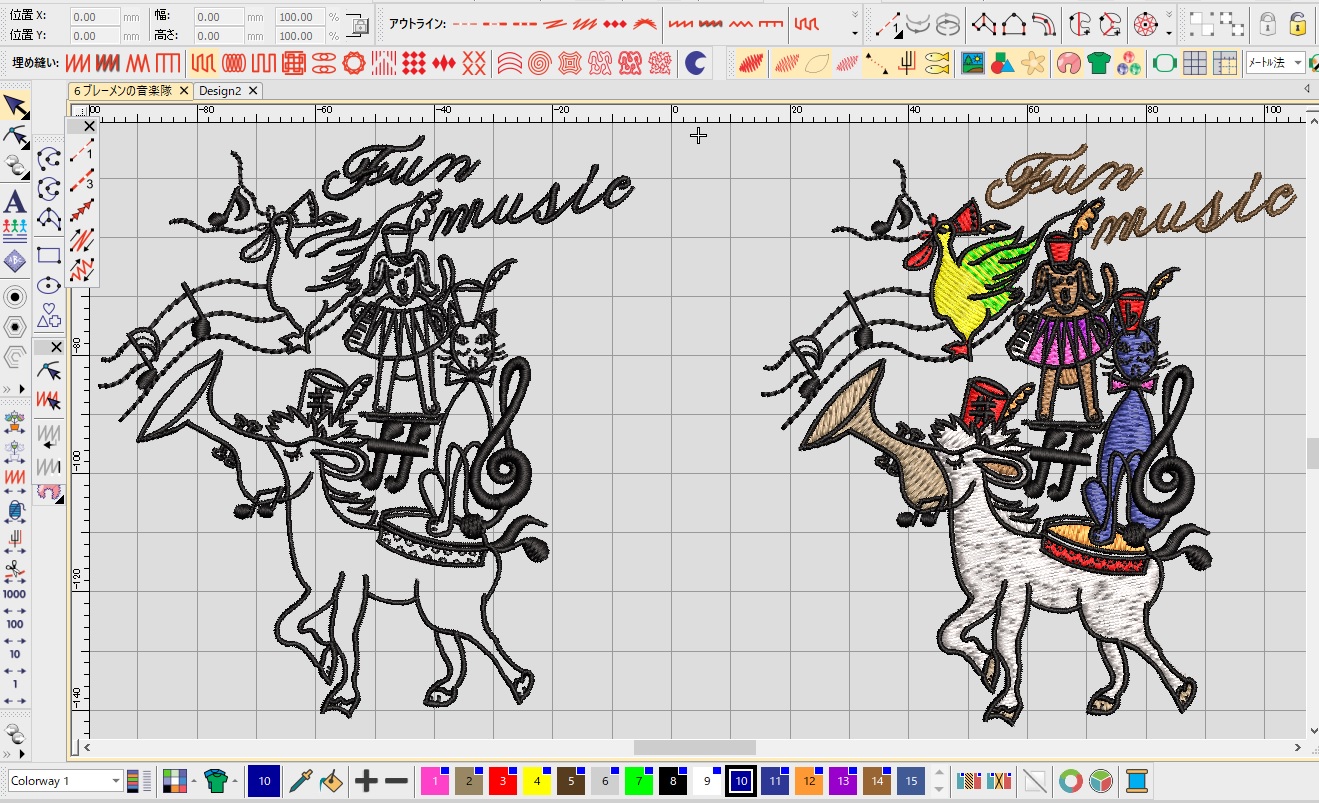Screen dimensions: 1319x803
Task: Toggle the leaf outline view icon
Action: 817,64
